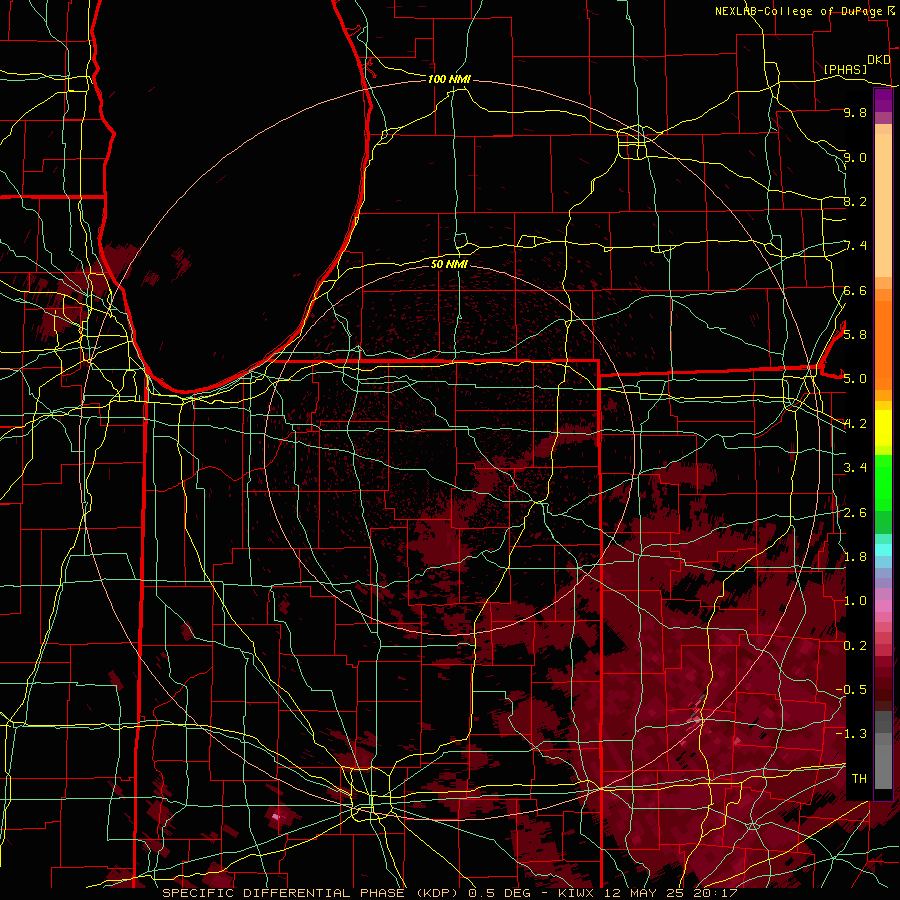Click the 6.6 value on the color scale
Viewport: 900px width, 900px height.
click(855, 290)
